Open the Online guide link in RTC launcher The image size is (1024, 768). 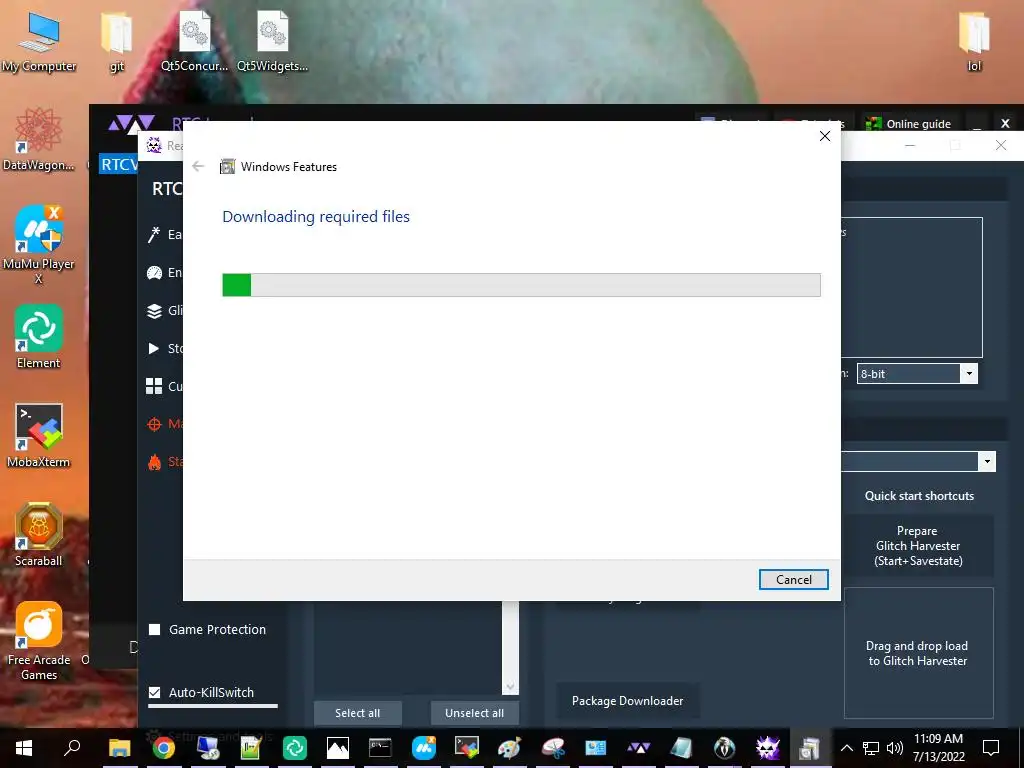(x=910, y=123)
